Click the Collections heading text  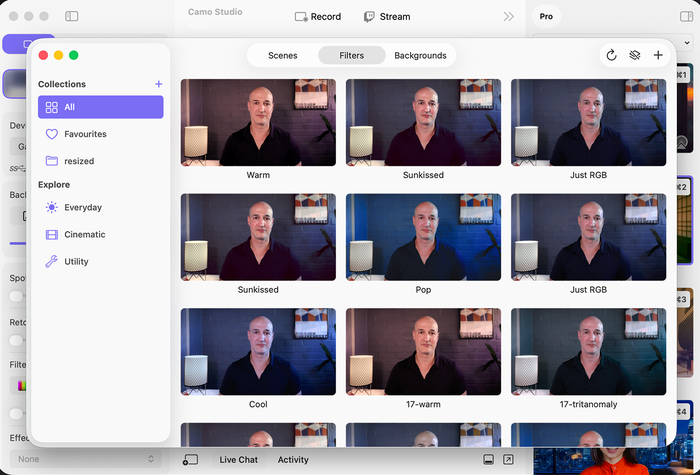point(62,84)
